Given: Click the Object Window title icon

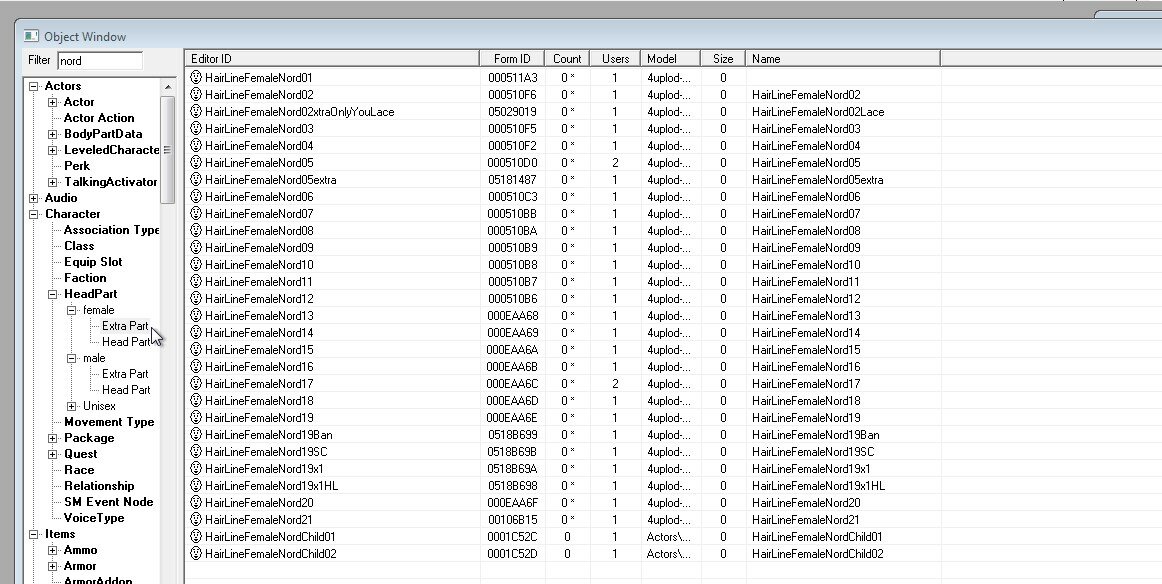Looking at the screenshot, I should point(31,36).
